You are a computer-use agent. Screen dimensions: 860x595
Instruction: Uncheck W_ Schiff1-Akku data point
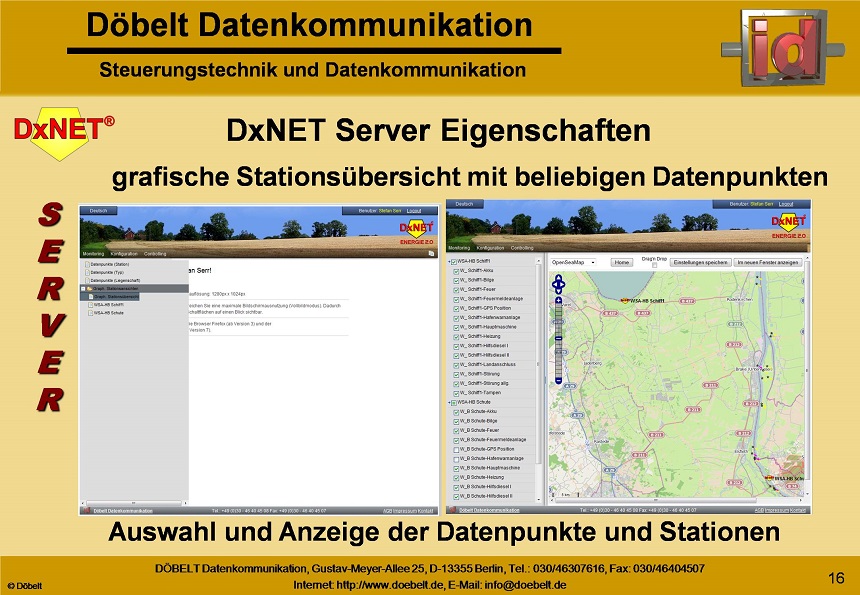tap(456, 271)
